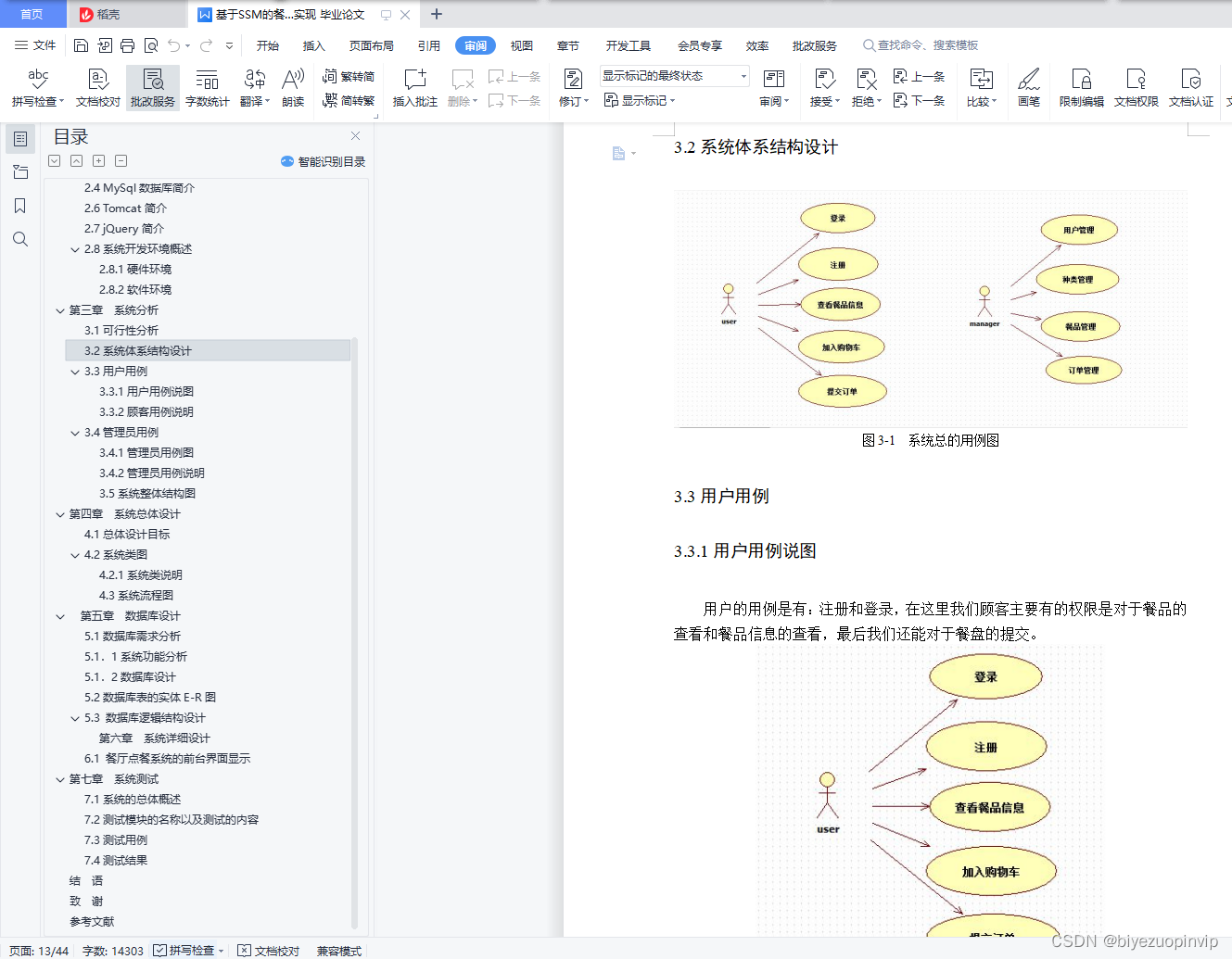Open the 显示标记的最终状态 dropdown
Screen dimensions: 1232x959
click(674, 76)
